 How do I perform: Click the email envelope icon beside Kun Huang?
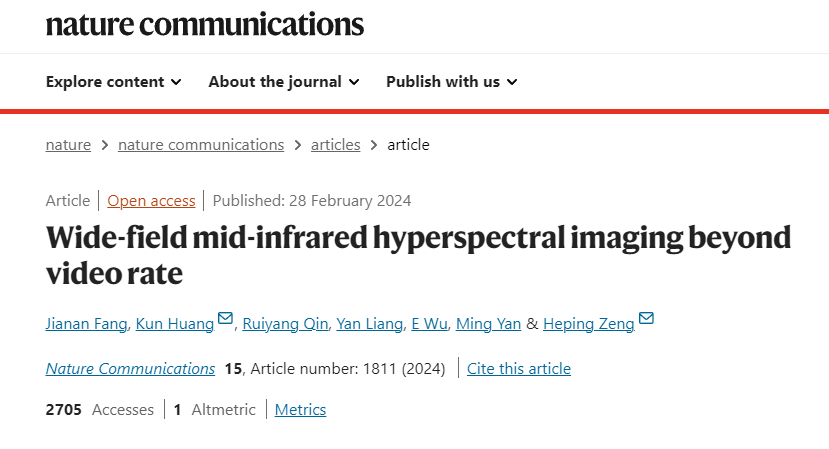point(225,318)
